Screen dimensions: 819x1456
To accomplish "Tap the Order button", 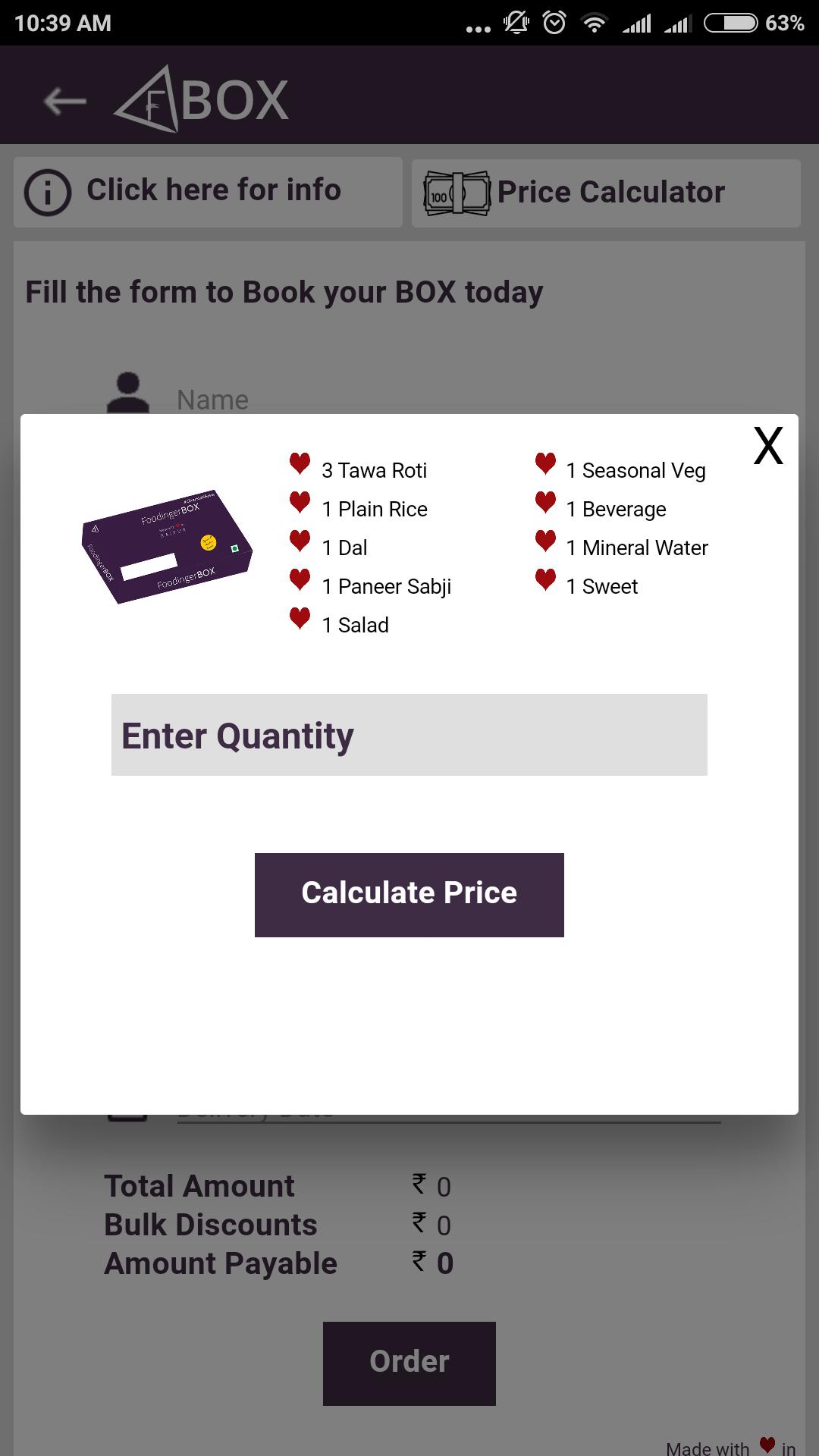I will pyautogui.click(x=409, y=1362).
